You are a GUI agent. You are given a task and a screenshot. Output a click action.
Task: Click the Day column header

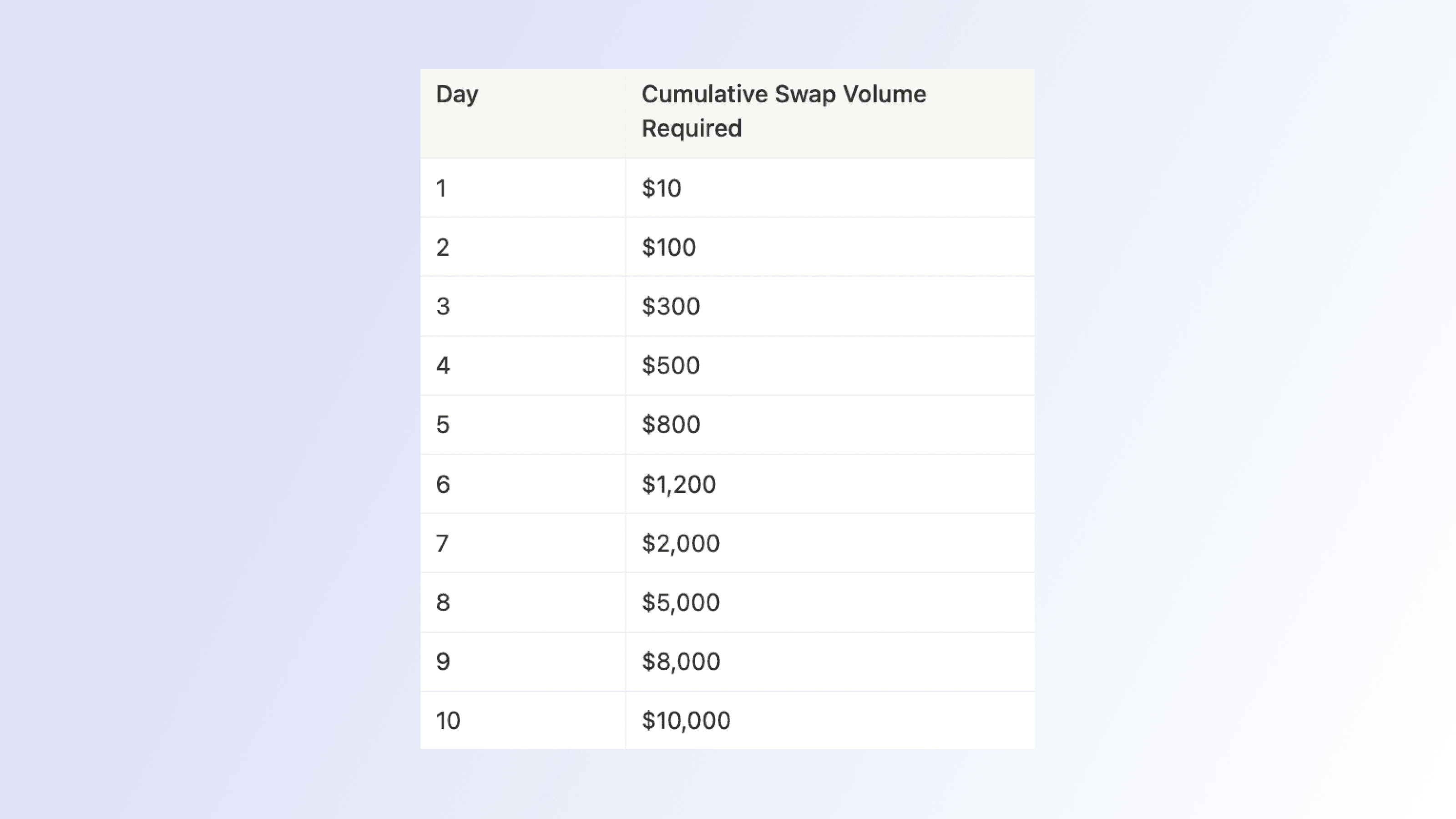[523, 114]
